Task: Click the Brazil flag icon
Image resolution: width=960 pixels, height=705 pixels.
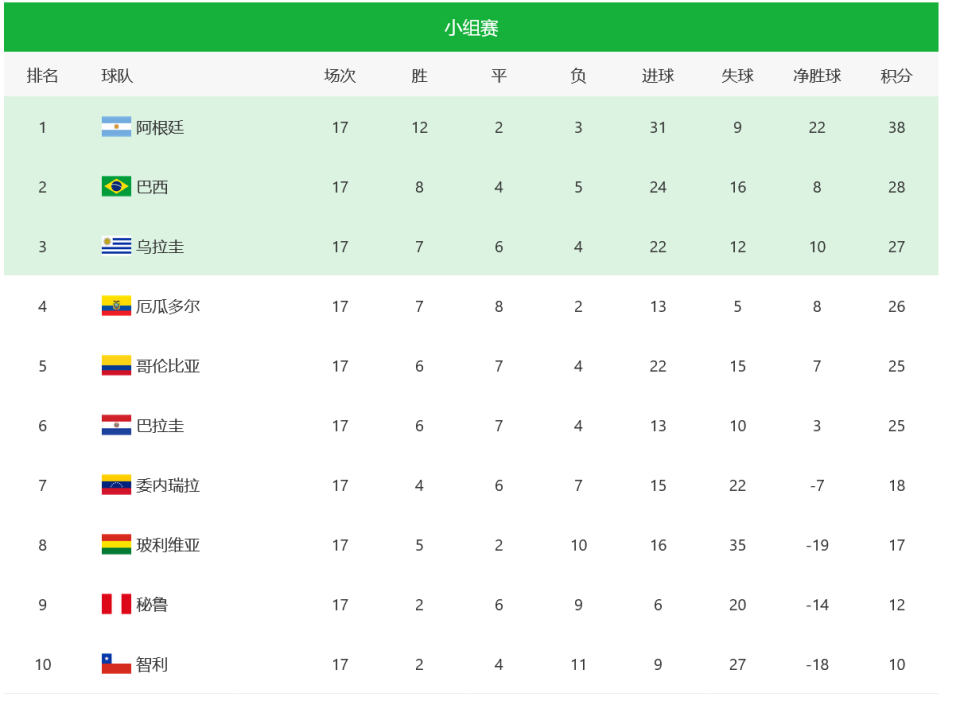Action: 116,186
